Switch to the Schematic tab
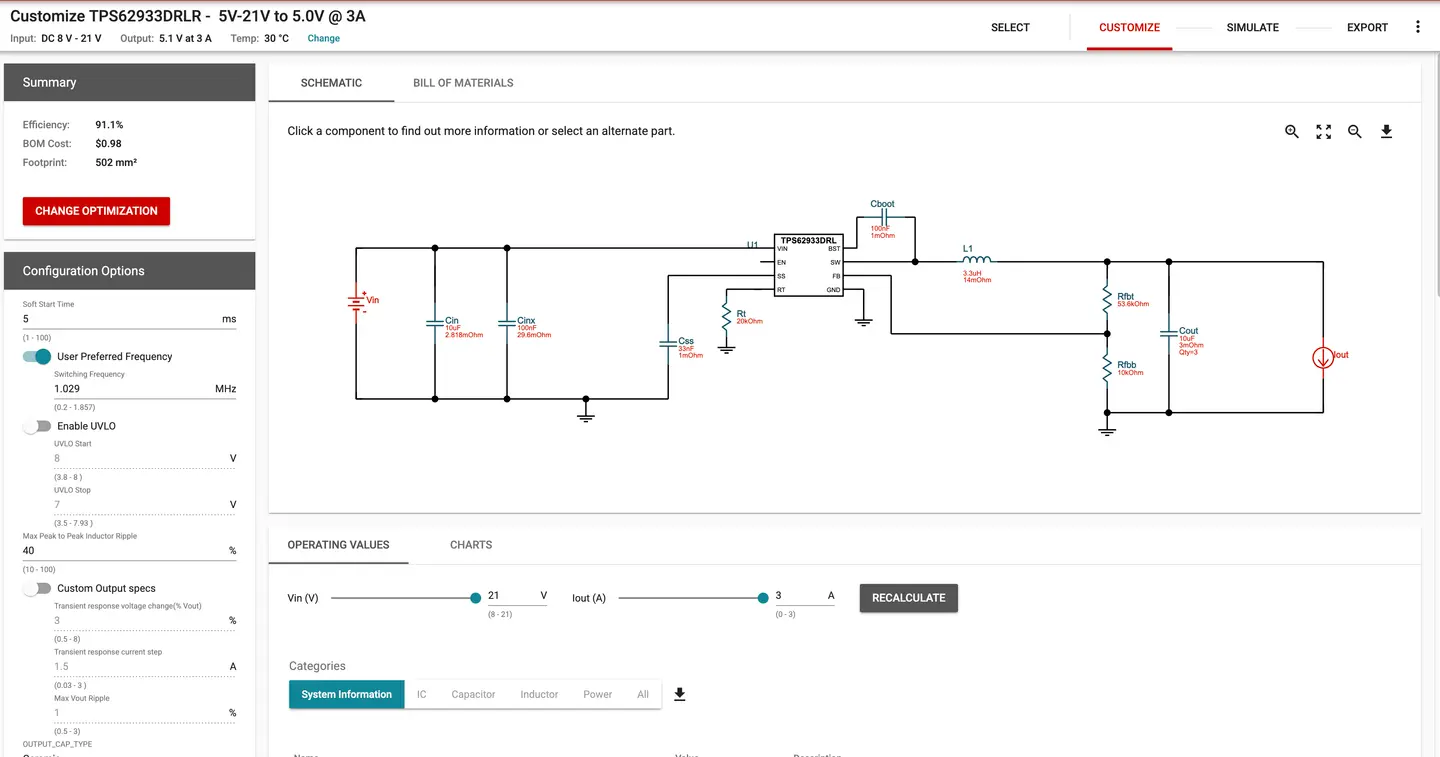1440x757 pixels. coord(331,83)
